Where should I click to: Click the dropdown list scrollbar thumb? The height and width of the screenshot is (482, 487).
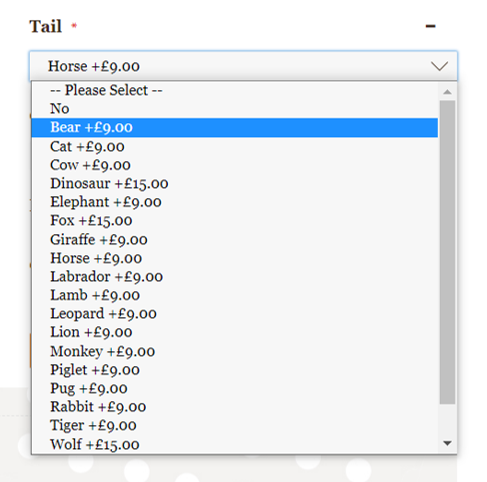pyautogui.click(x=447, y=252)
